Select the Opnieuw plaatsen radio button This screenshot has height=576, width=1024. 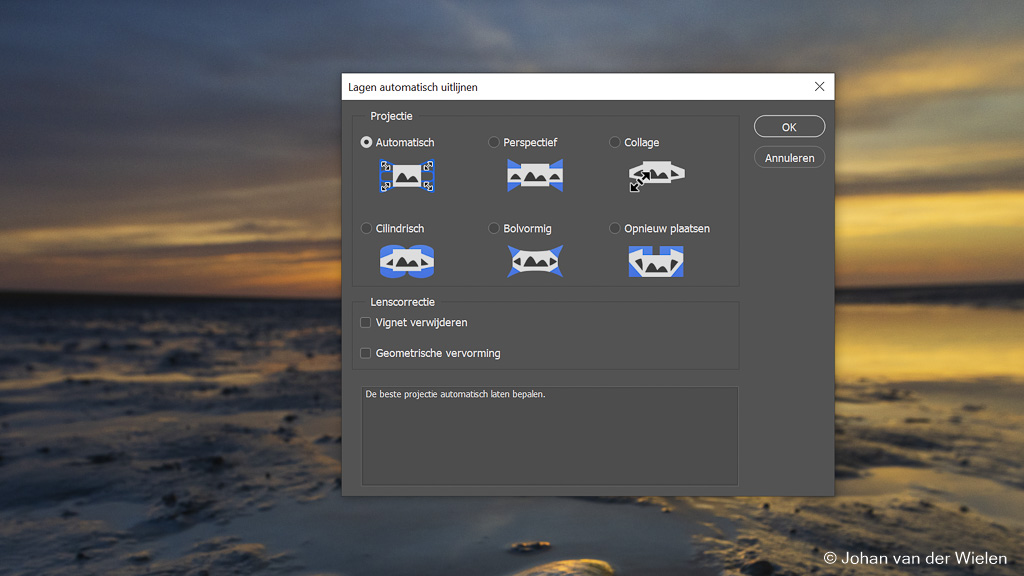tap(615, 229)
